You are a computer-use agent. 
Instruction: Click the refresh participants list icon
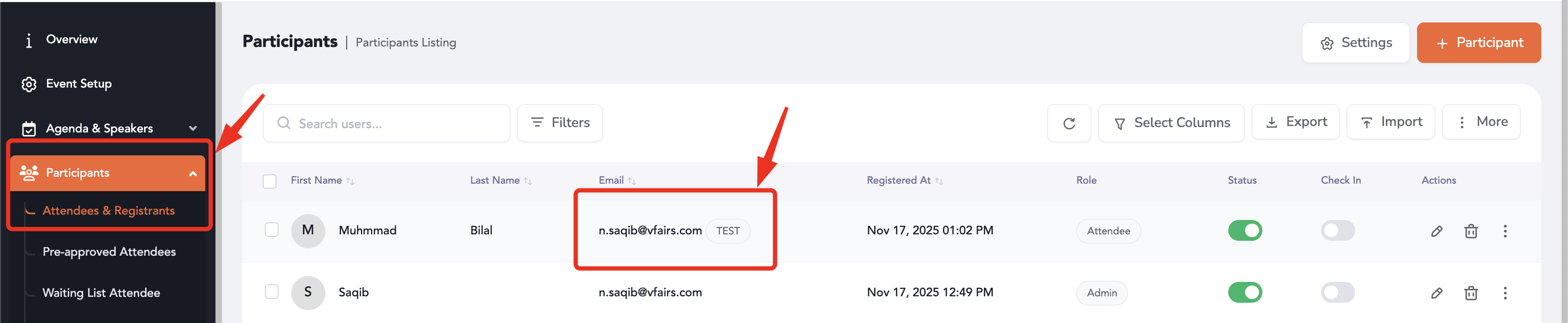(1068, 124)
